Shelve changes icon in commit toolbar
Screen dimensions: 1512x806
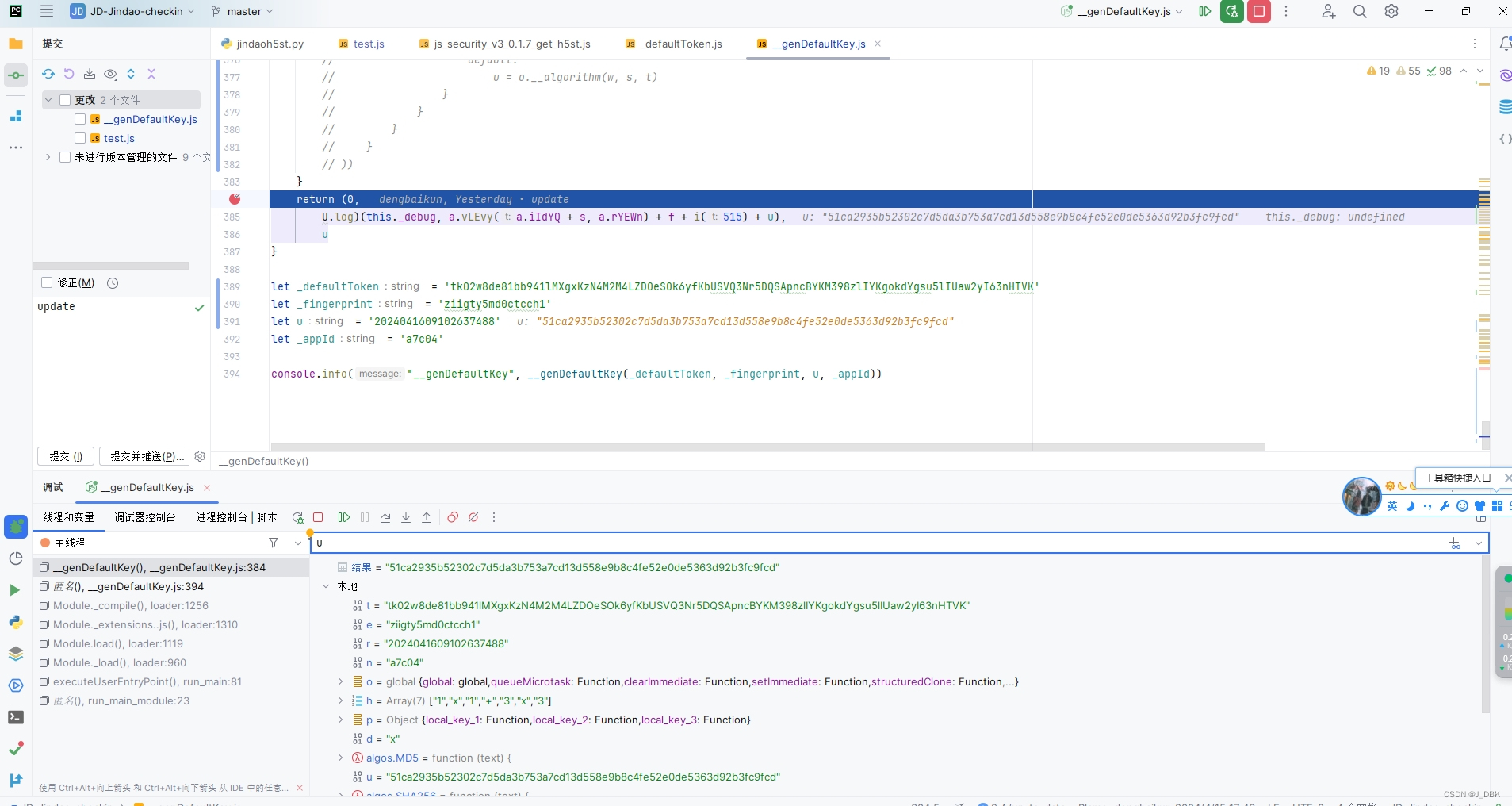(x=90, y=74)
